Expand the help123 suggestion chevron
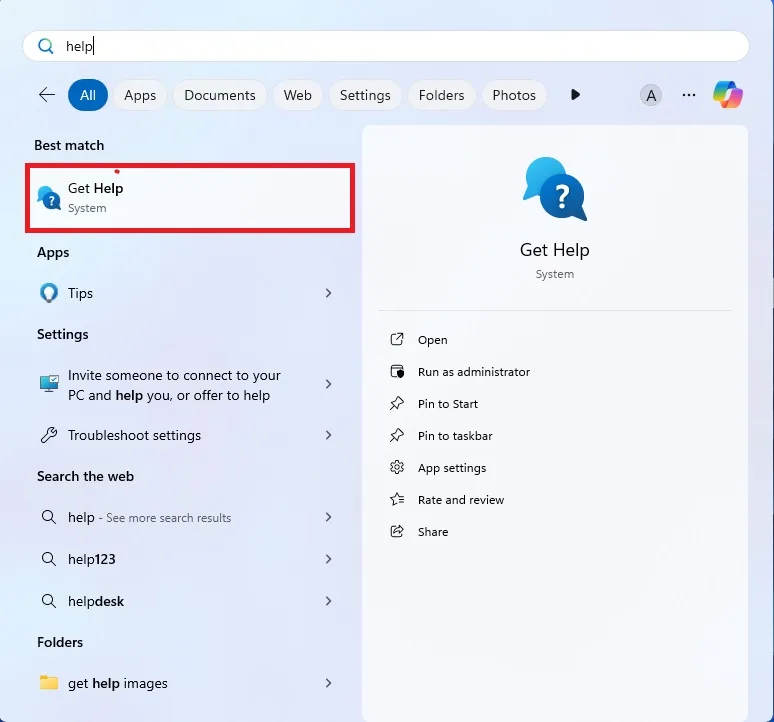774x722 pixels. coord(328,559)
